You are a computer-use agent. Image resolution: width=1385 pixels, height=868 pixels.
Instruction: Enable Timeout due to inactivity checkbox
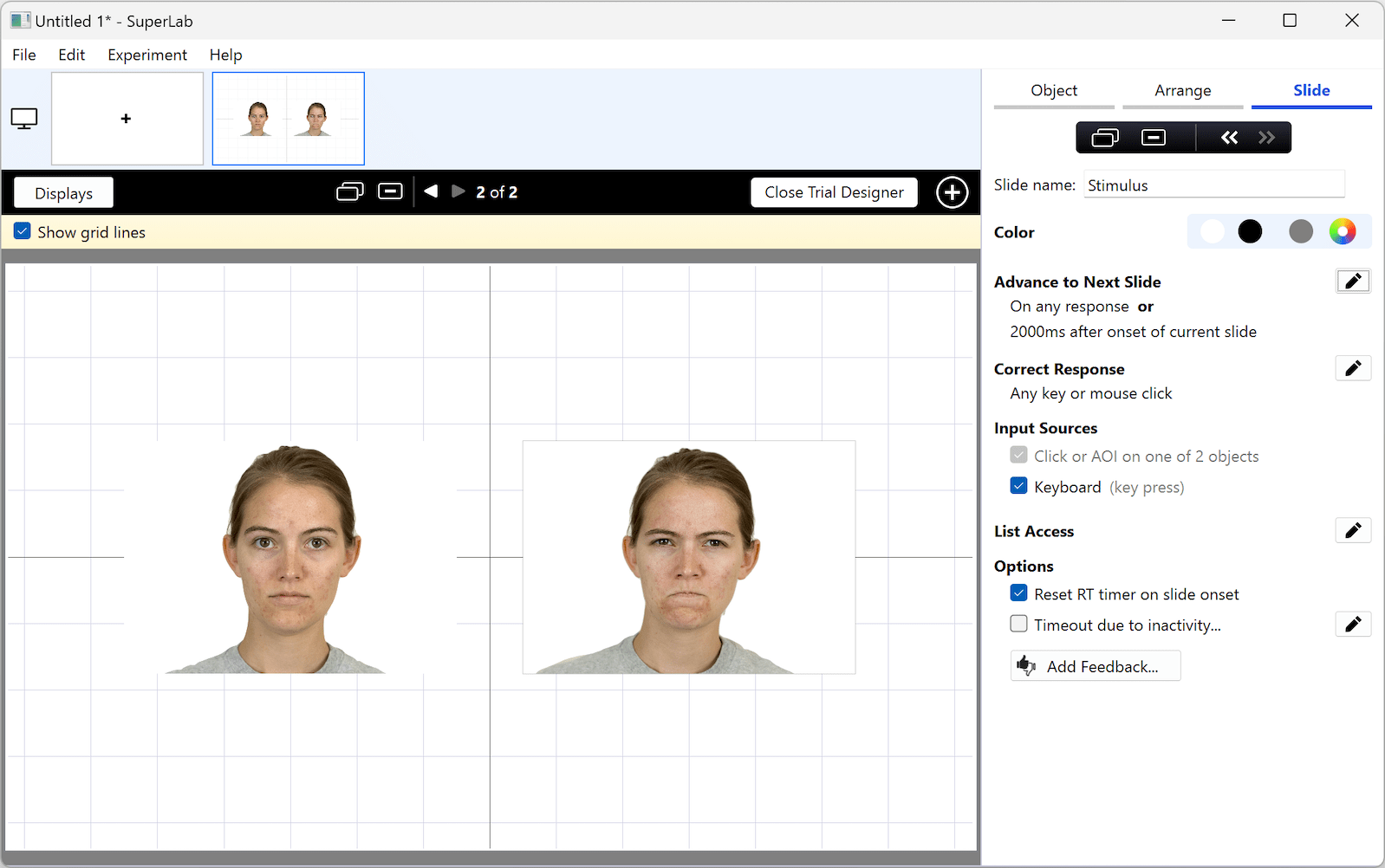1019,625
